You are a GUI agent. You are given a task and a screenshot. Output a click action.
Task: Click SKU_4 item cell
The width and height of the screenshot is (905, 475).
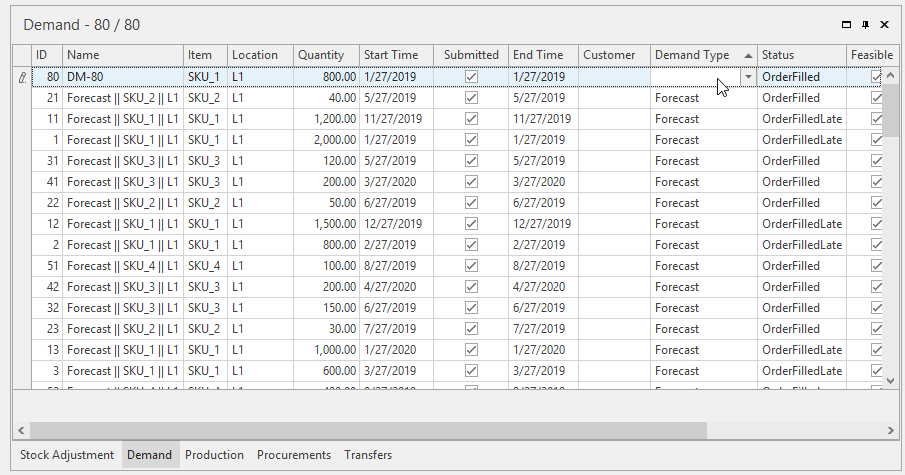click(205, 265)
